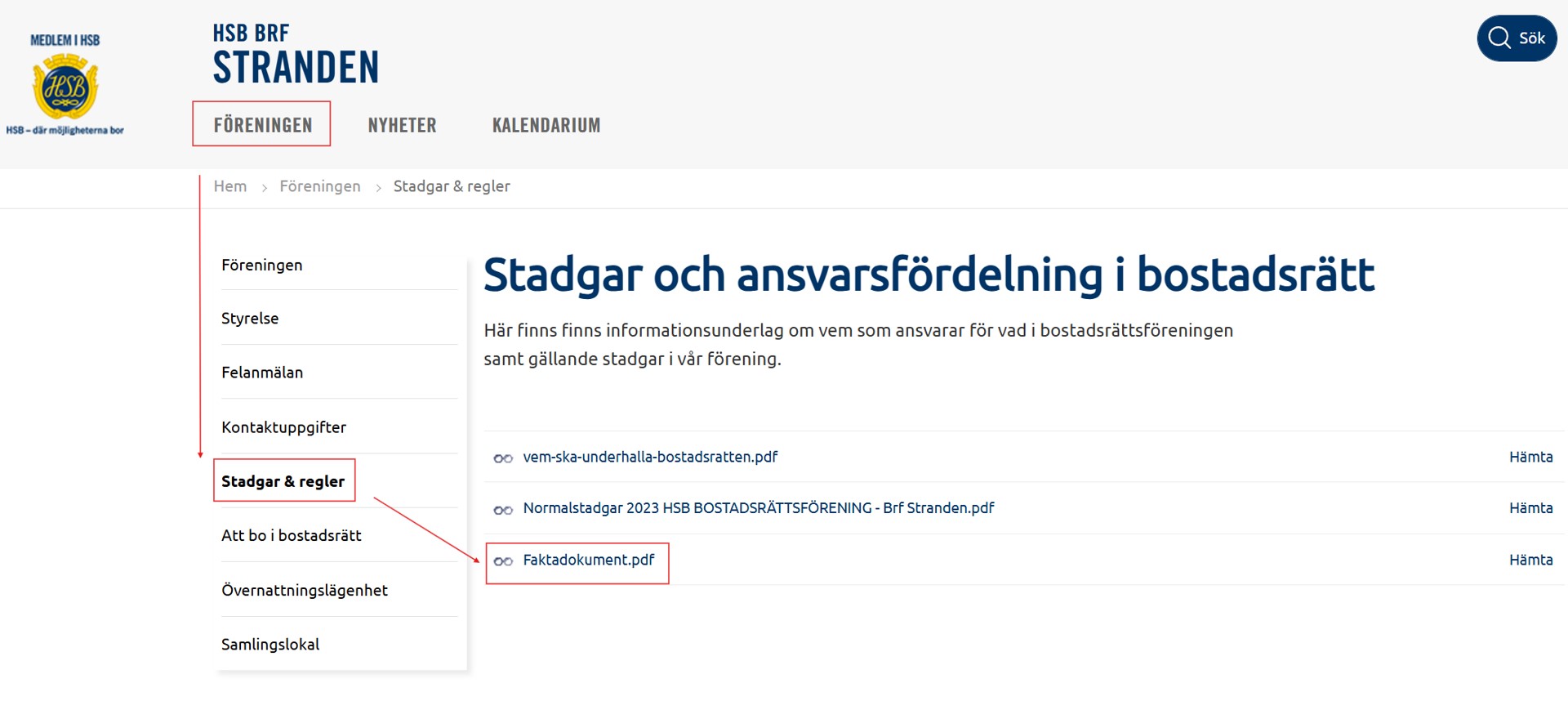
Task: Click Hem in the breadcrumb
Action: point(229,186)
